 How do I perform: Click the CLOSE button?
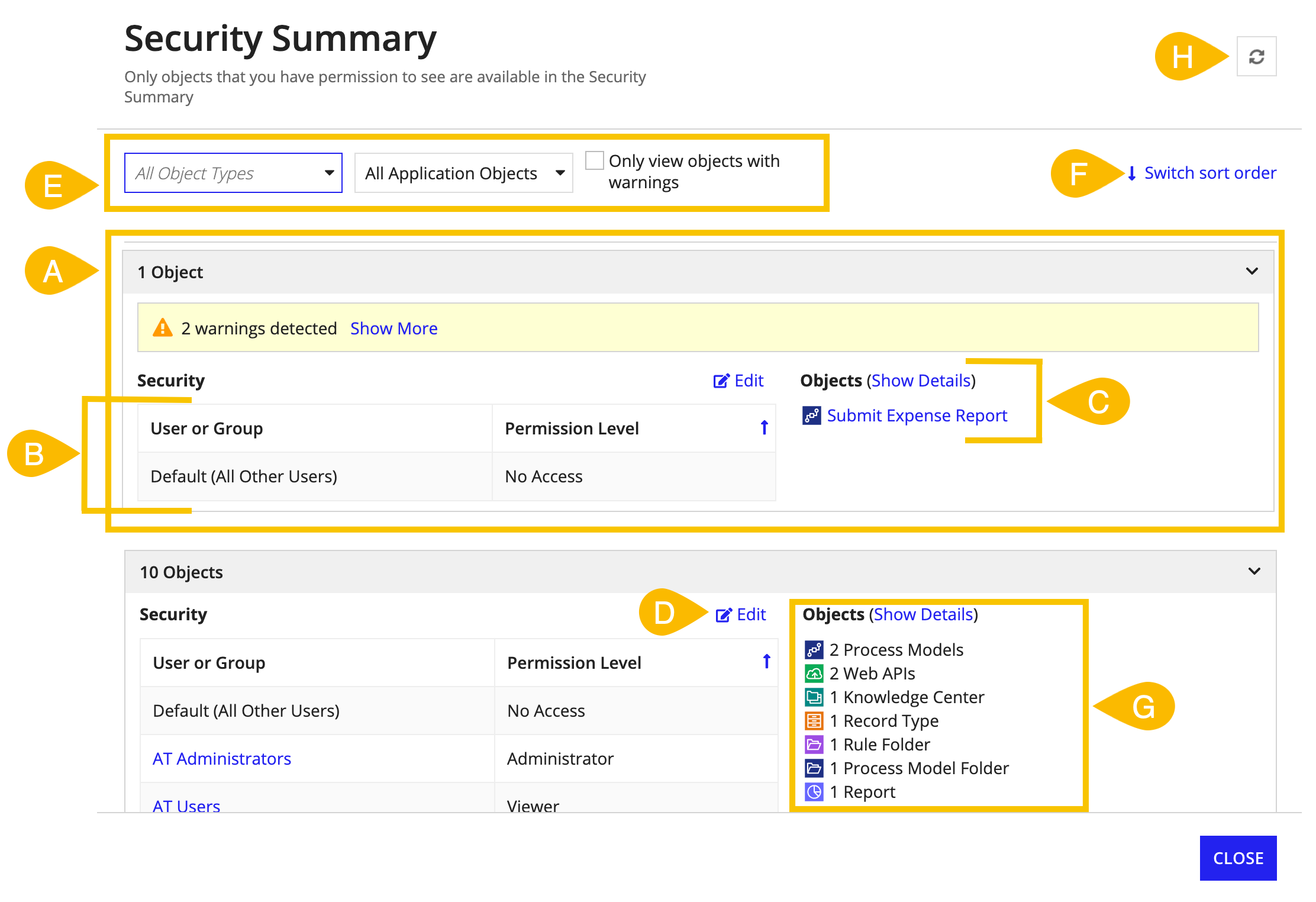pyautogui.click(x=1238, y=858)
